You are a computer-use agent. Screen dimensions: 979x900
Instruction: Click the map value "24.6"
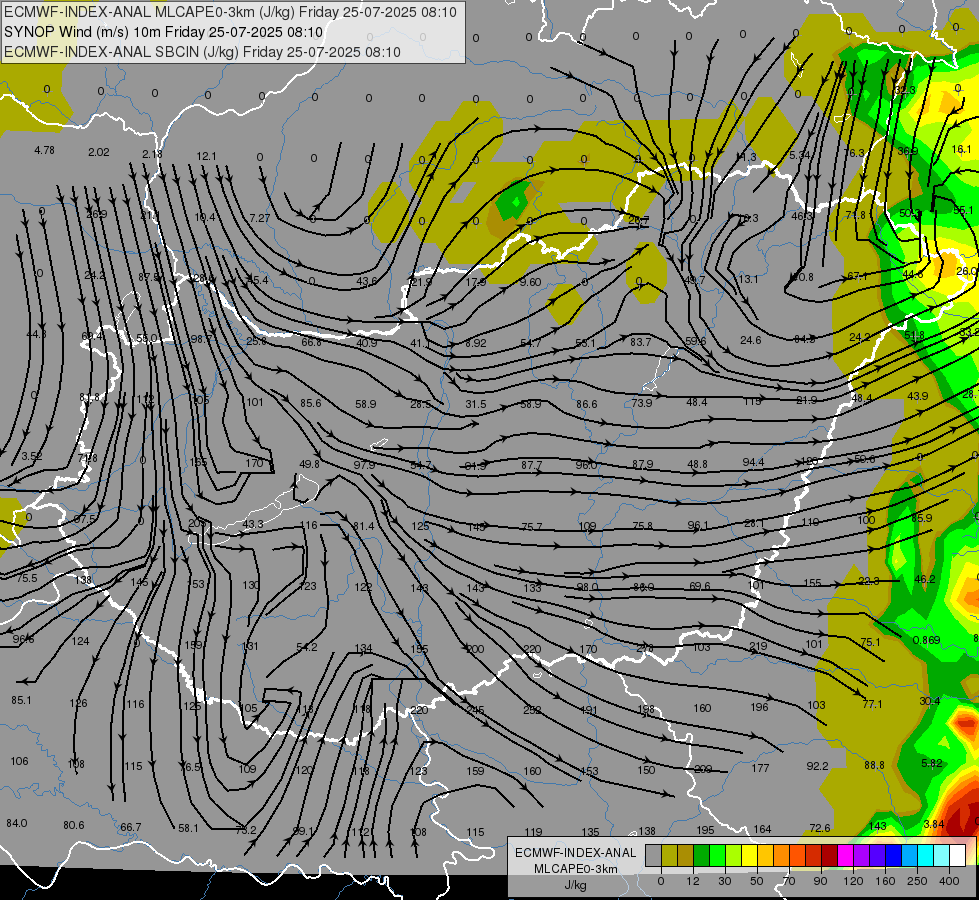tap(750, 340)
